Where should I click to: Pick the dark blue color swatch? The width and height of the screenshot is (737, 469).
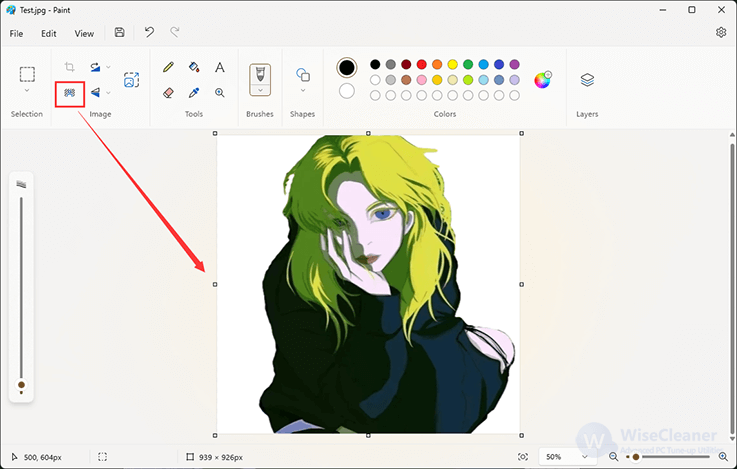click(x=499, y=64)
